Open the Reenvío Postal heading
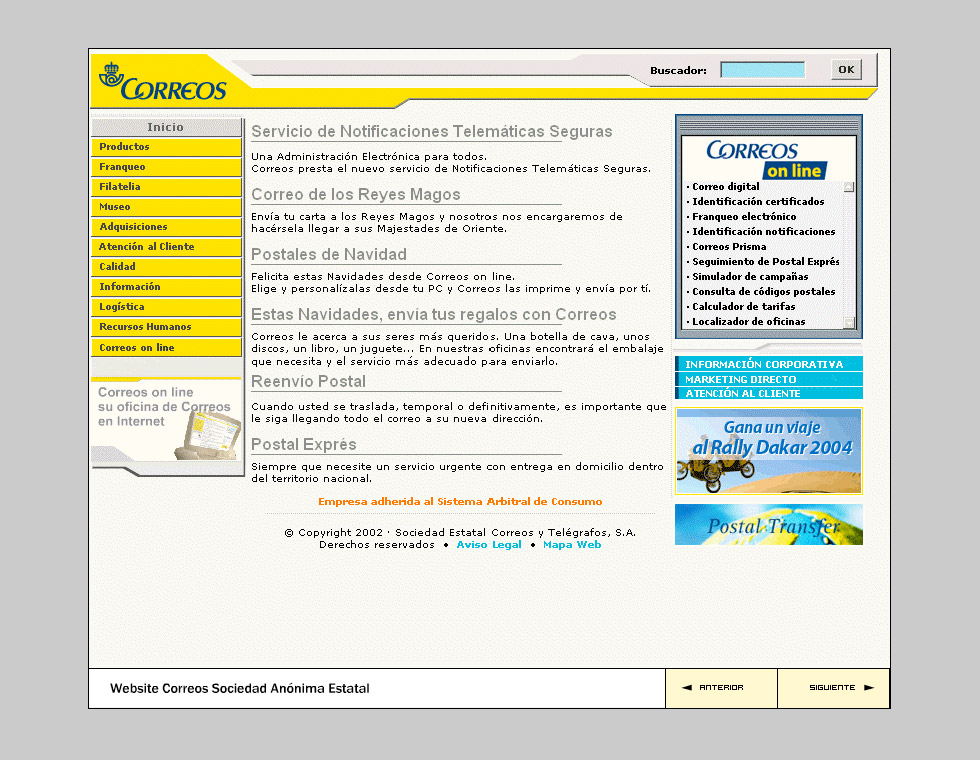 (x=308, y=381)
